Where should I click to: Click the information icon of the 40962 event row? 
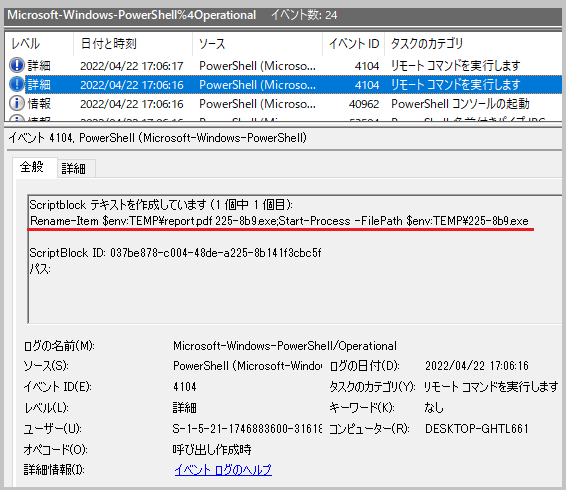[17, 104]
